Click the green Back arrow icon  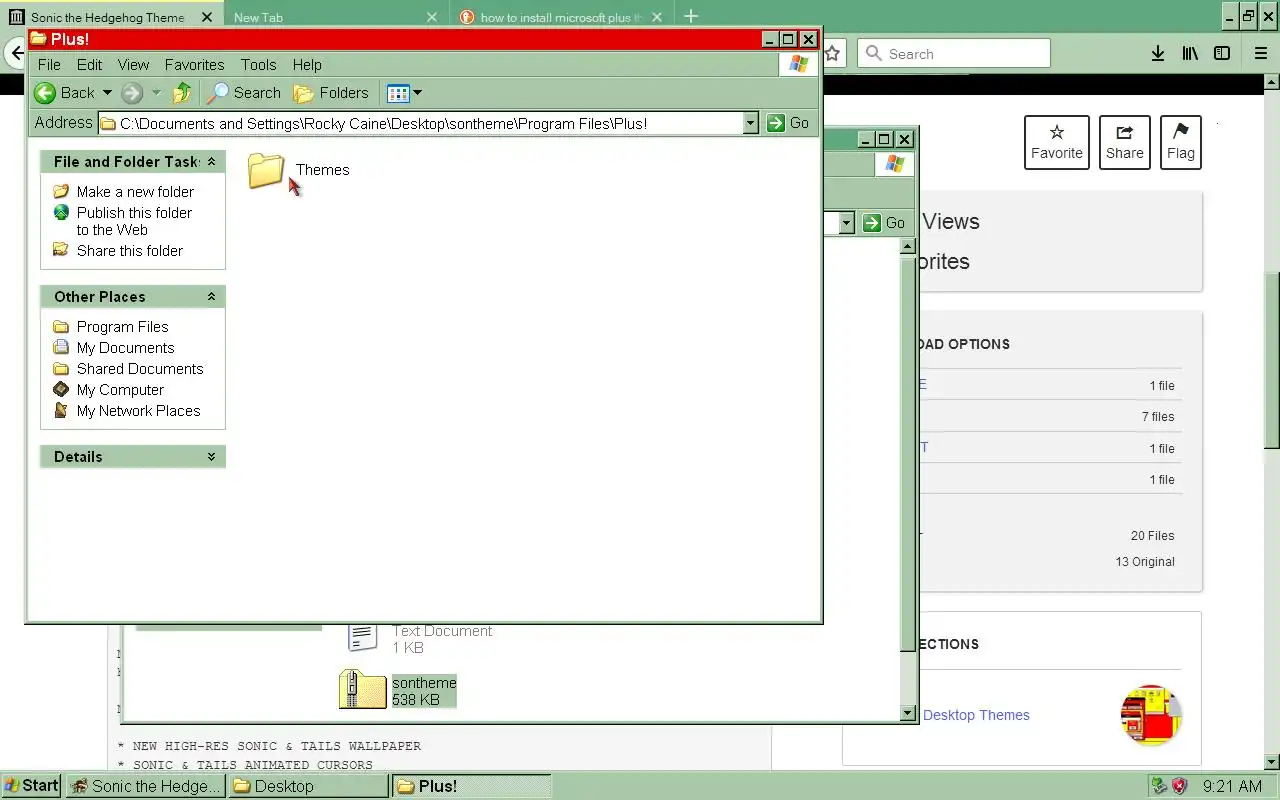45,93
